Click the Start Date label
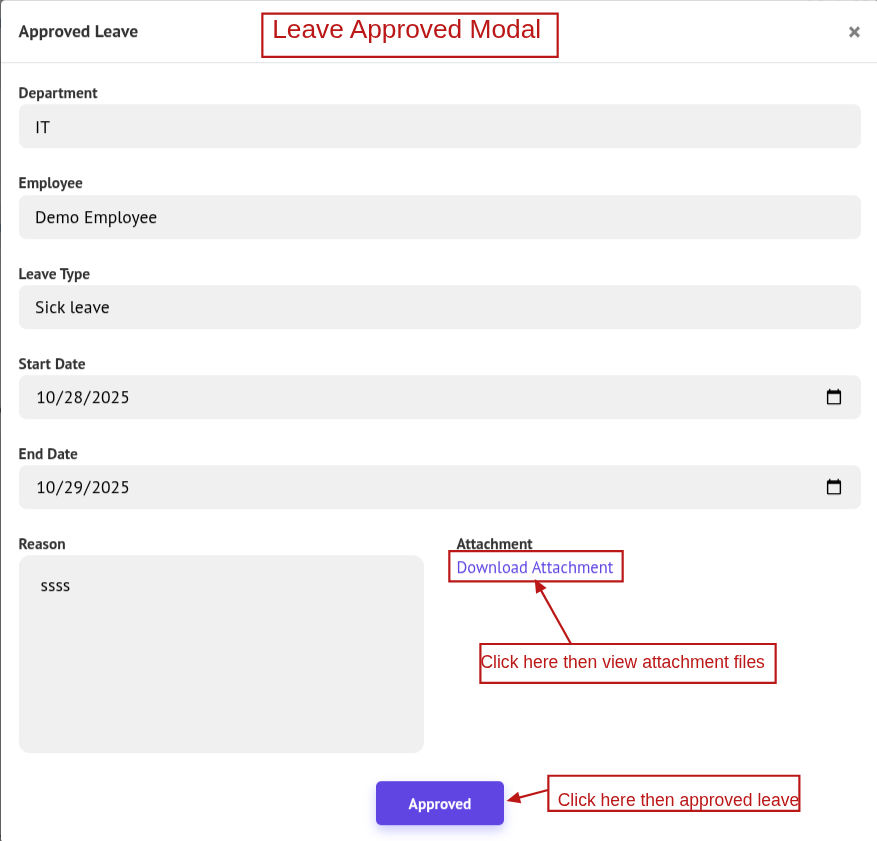Viewport: 877px width, 841px height. pyautogui.click(x=52, y=363)
